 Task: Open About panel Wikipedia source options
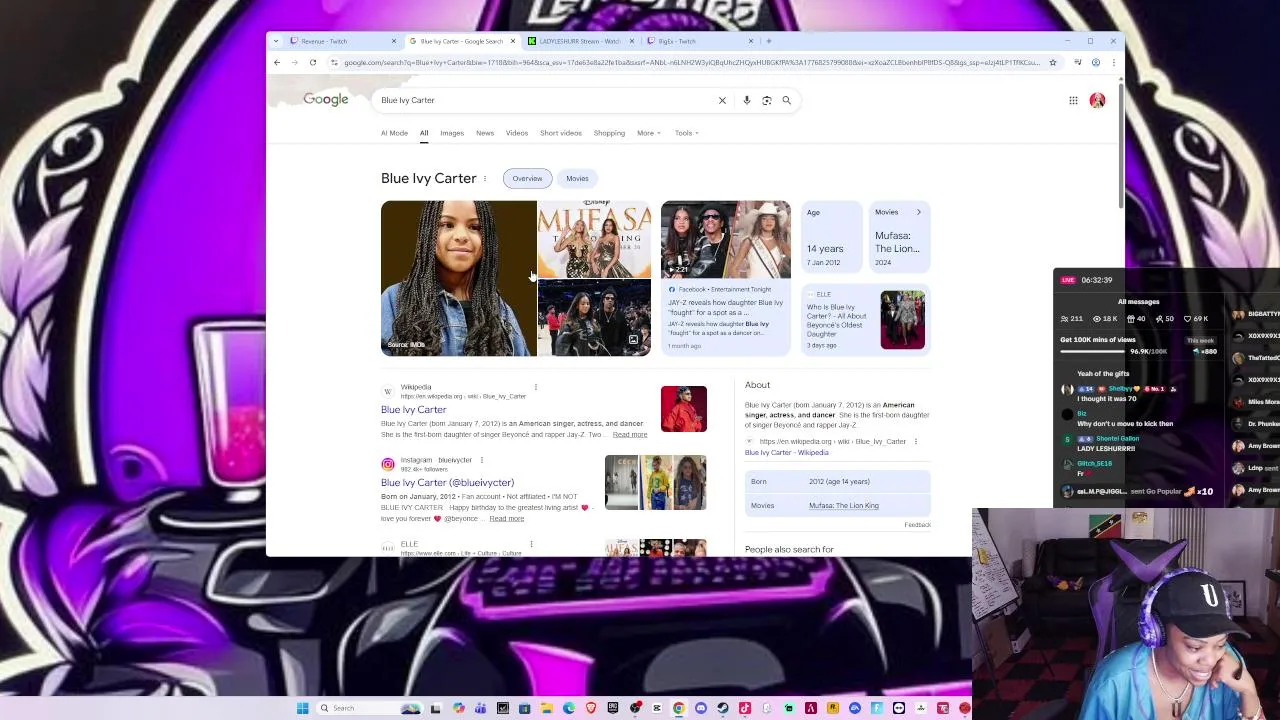(915, 441)
